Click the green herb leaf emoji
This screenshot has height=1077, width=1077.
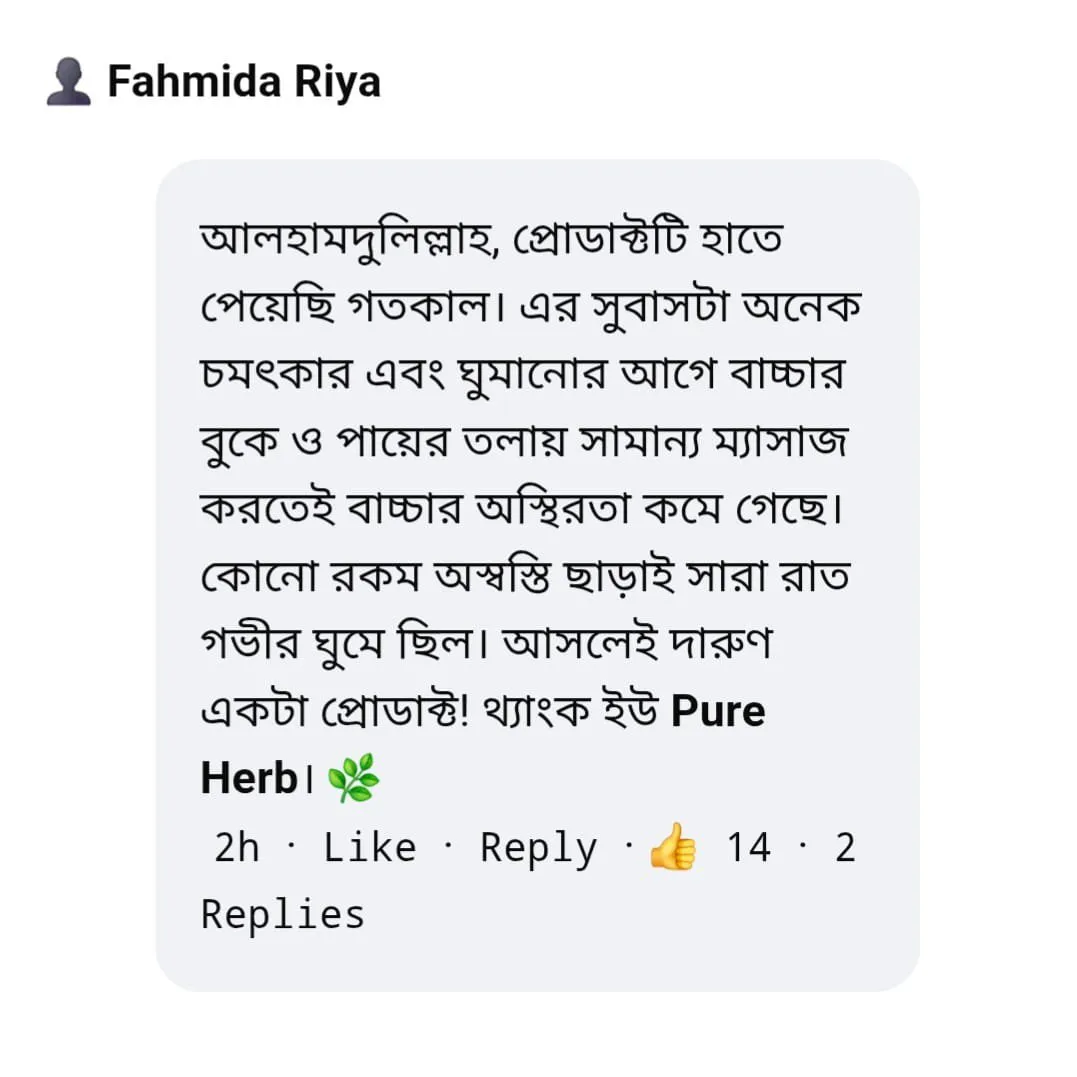coord(353,778)
